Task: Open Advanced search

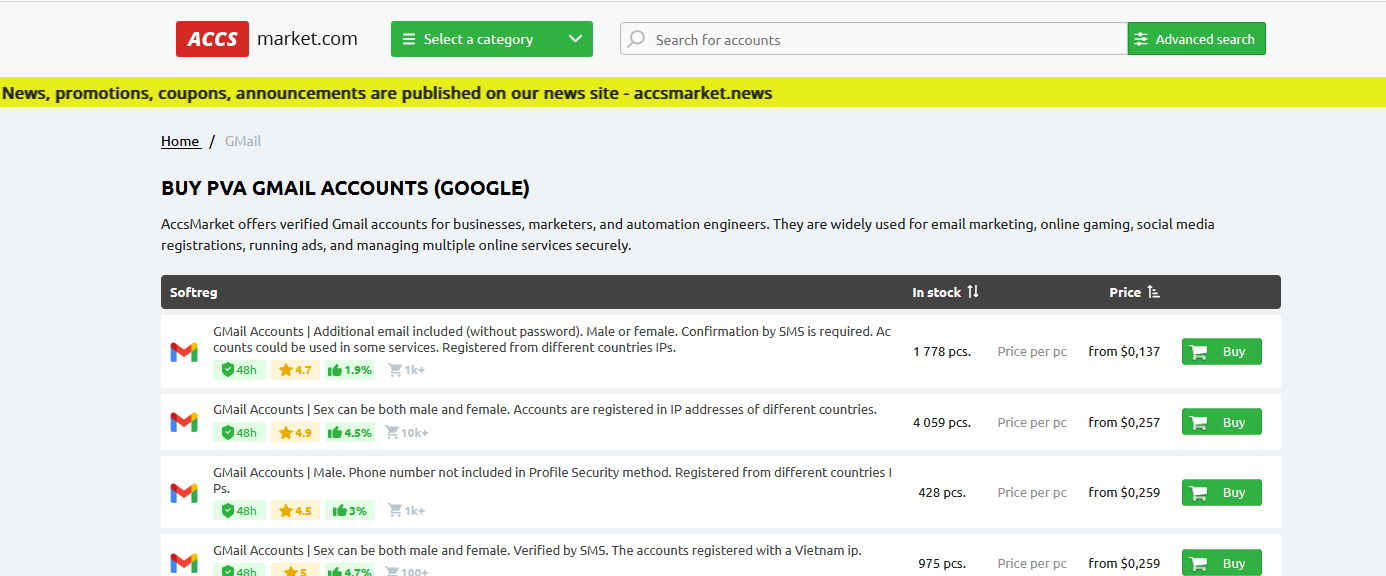Action: pyautogui.click(x=1196, y=39)
